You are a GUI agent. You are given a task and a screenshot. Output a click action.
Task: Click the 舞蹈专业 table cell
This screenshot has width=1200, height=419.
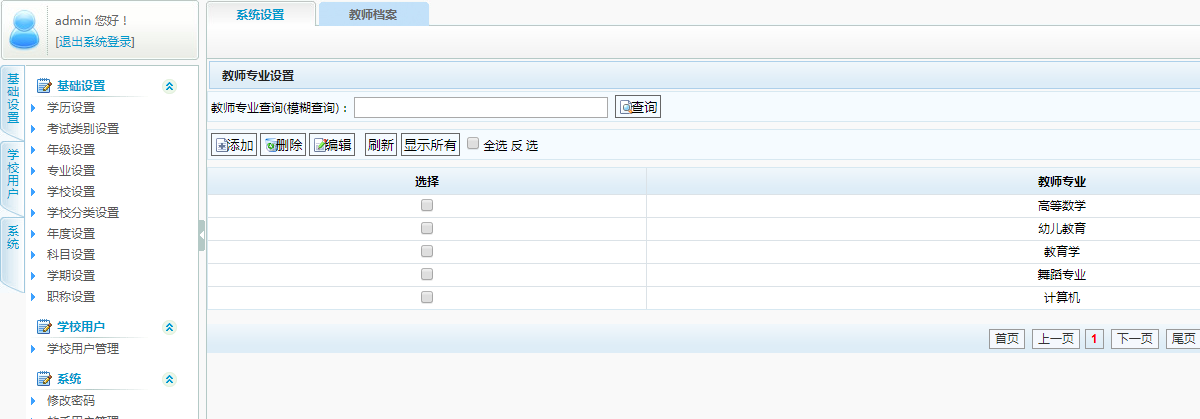click(1062, 275)
